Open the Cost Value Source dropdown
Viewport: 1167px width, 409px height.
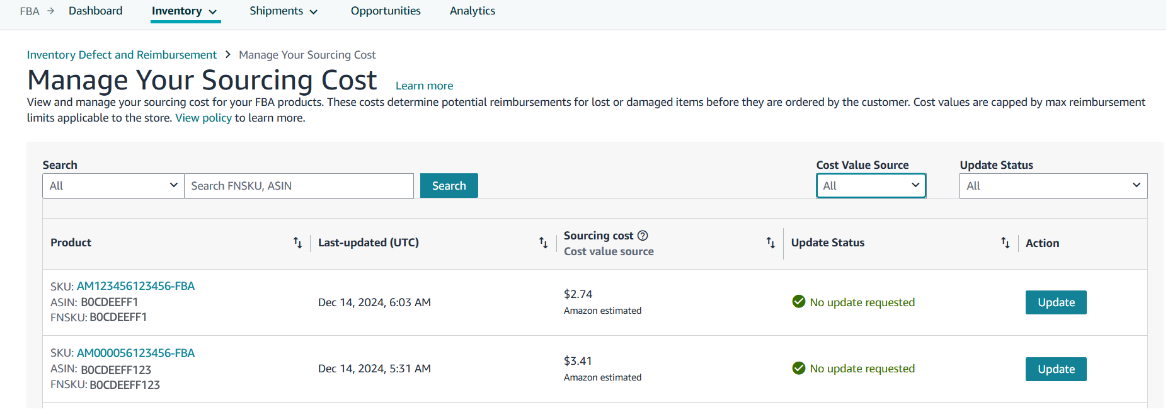click(x=870, y=186)
